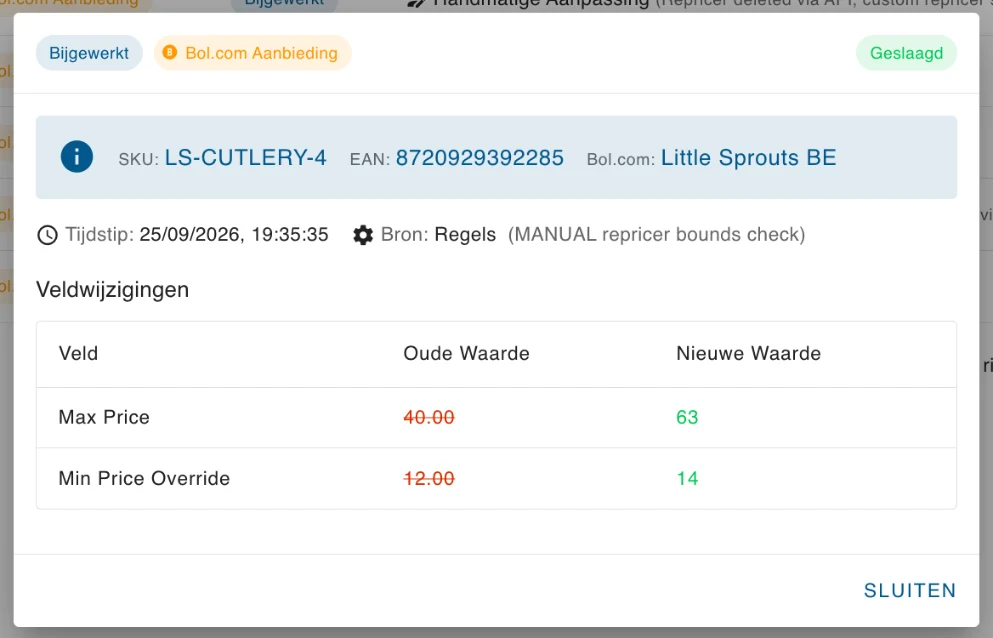Click the Oude Waarde column header
Viewport: 993px width, 638px height.
pos(466,354)
